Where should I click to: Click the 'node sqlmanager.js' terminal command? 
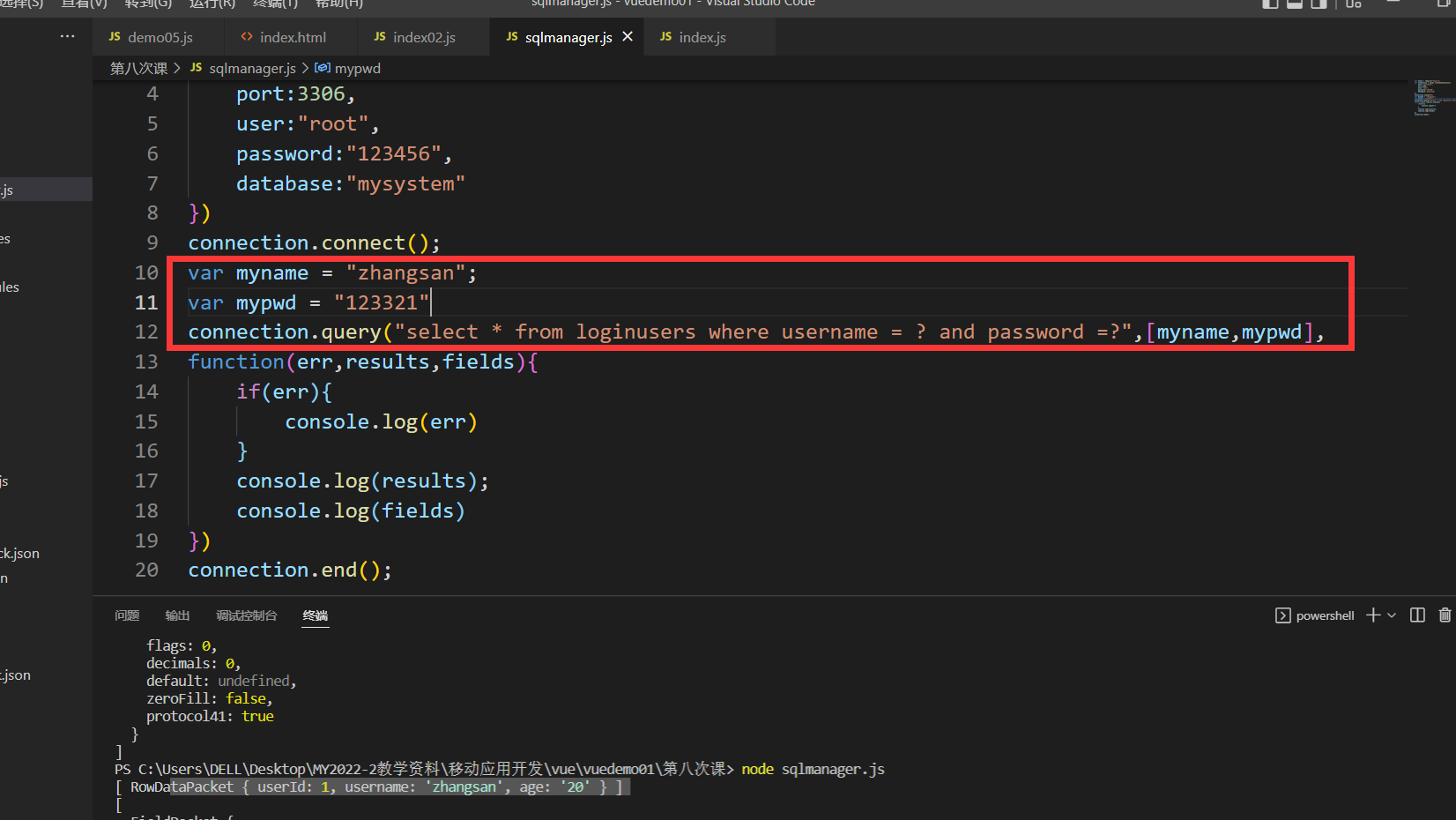point(813,769)
